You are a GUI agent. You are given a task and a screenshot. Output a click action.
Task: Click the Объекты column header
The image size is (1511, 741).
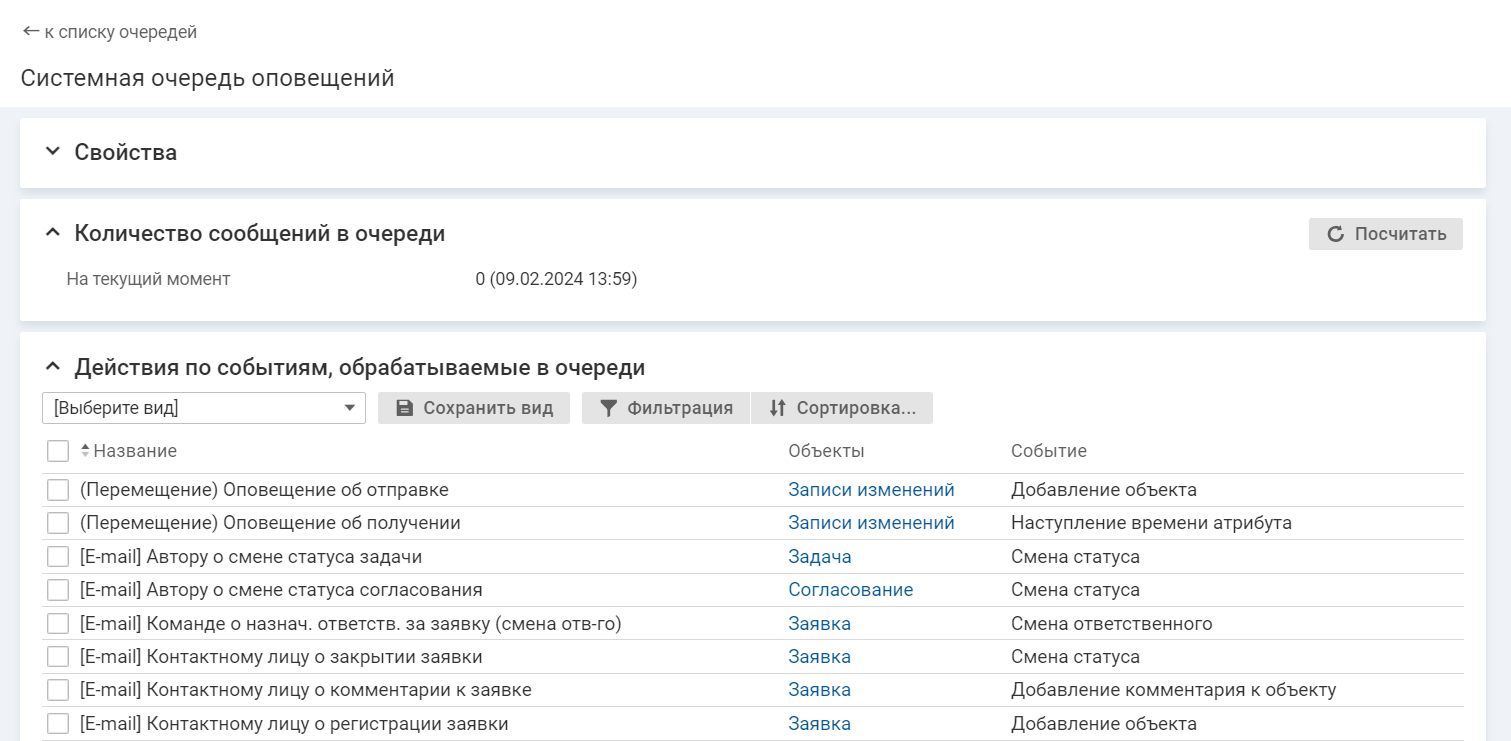(826, 451)
